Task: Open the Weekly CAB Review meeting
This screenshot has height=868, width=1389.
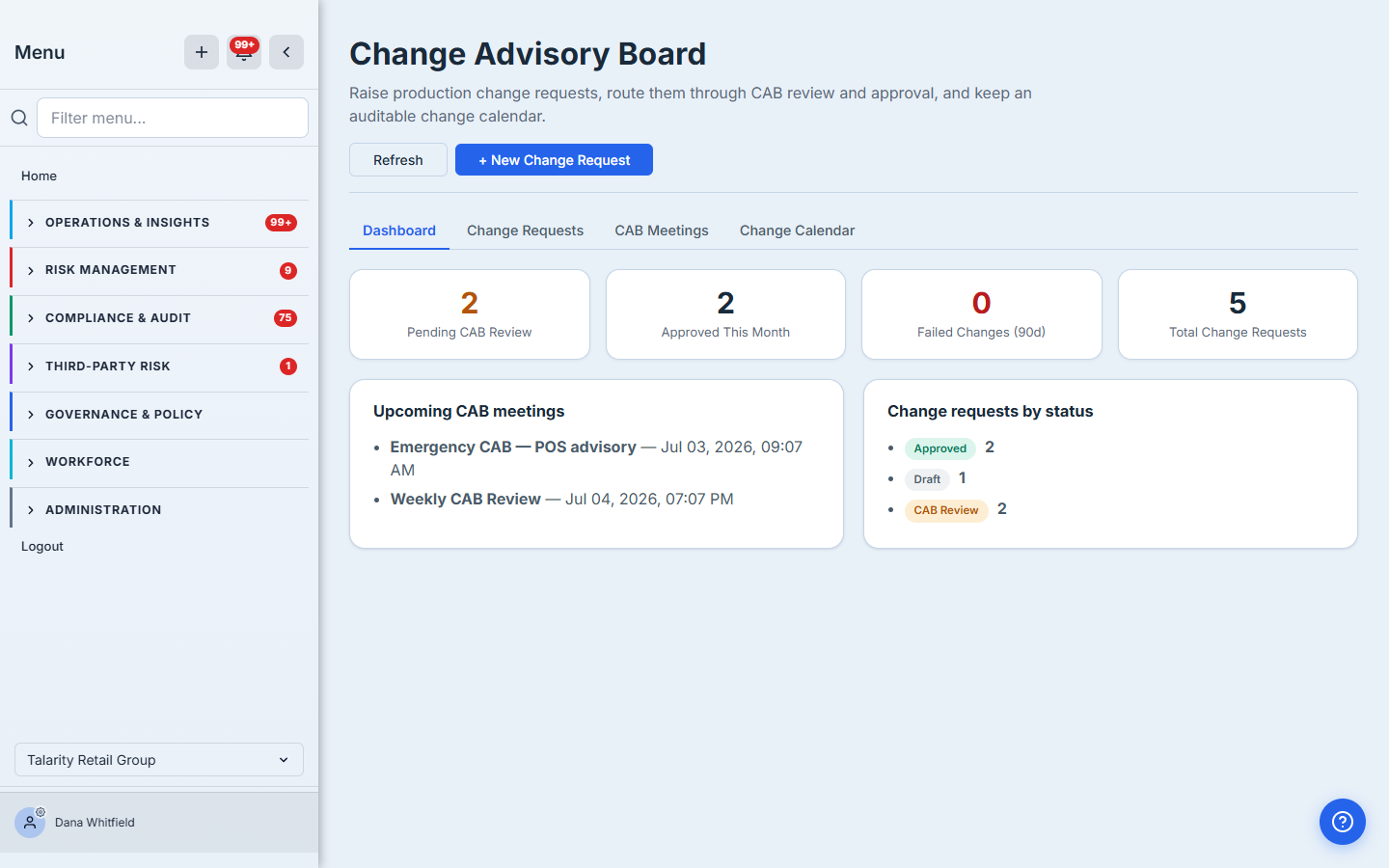Action: coord(466,500)
